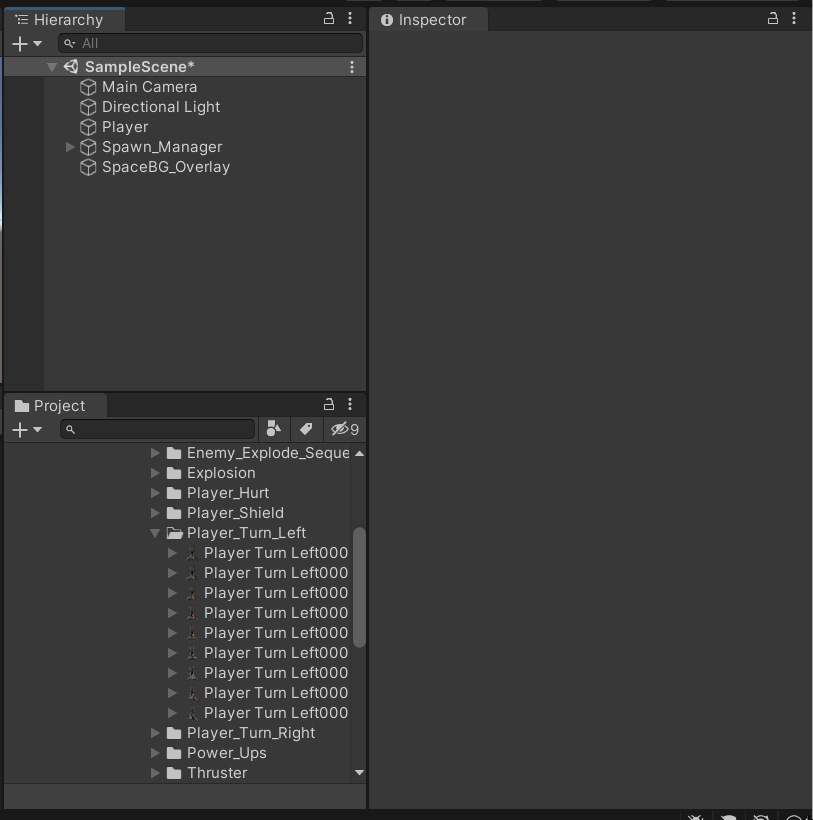Expand the Player_Turn_Right folder
The height and width of the screenshot is (820, 813).
point(155,733)
